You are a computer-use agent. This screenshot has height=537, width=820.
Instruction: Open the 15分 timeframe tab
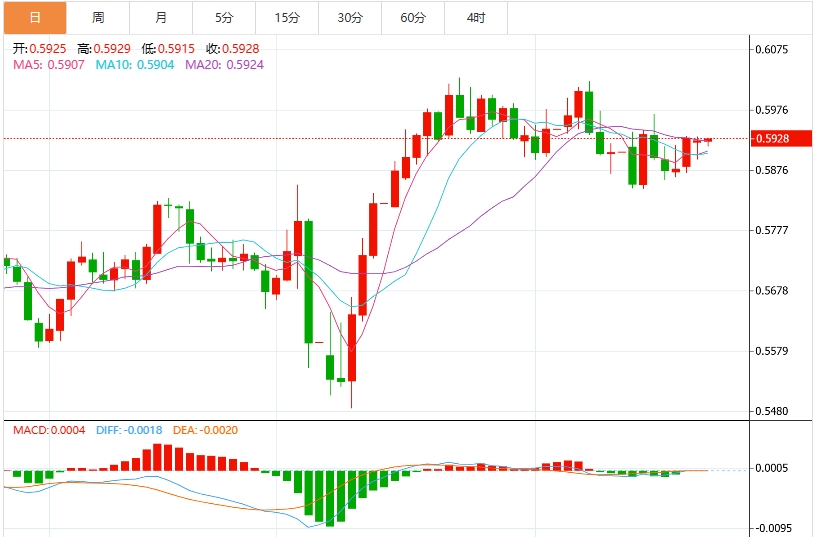tap(287, 18)
